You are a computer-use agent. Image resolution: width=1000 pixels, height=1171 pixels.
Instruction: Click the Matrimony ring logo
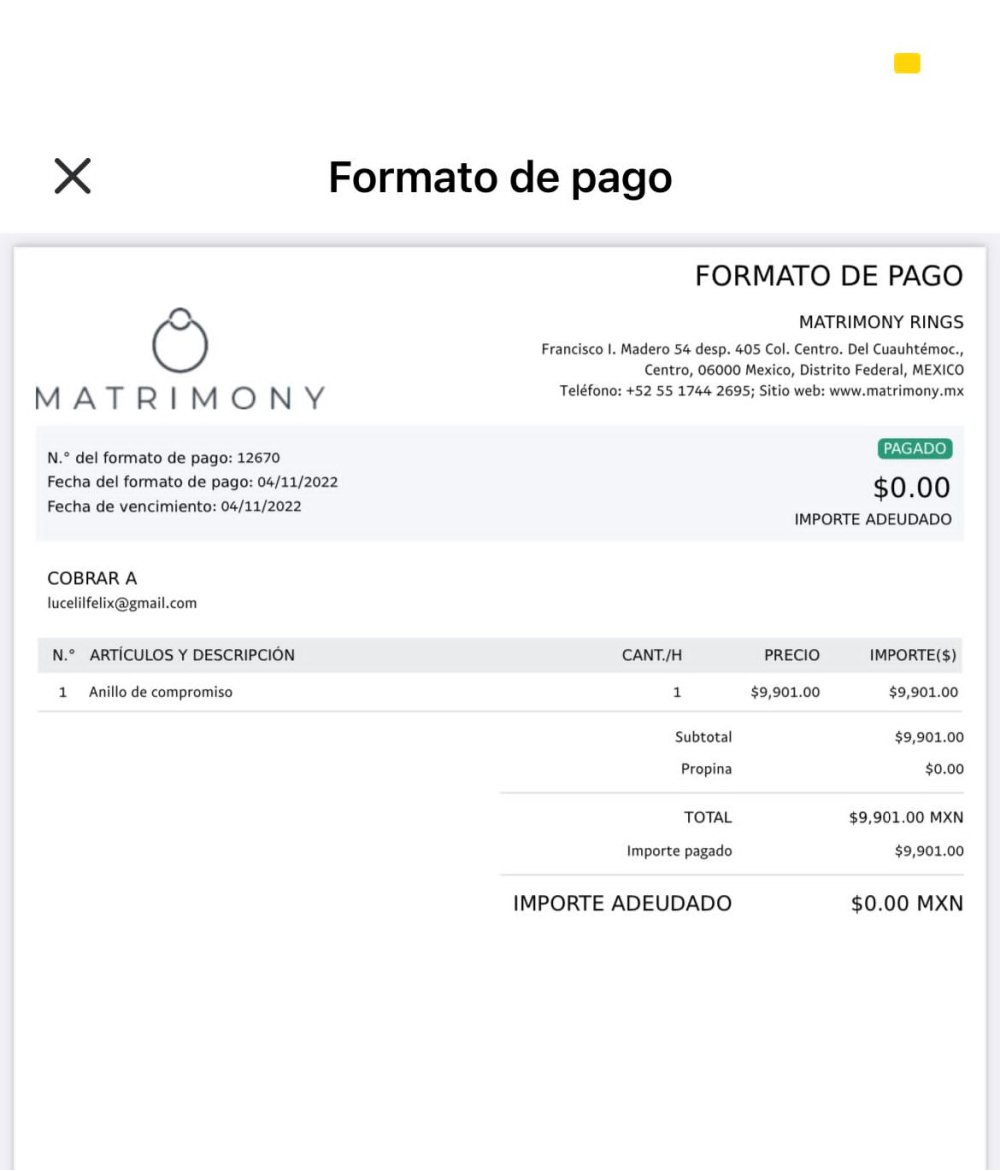pyautogui.click(x=180, y=341)
